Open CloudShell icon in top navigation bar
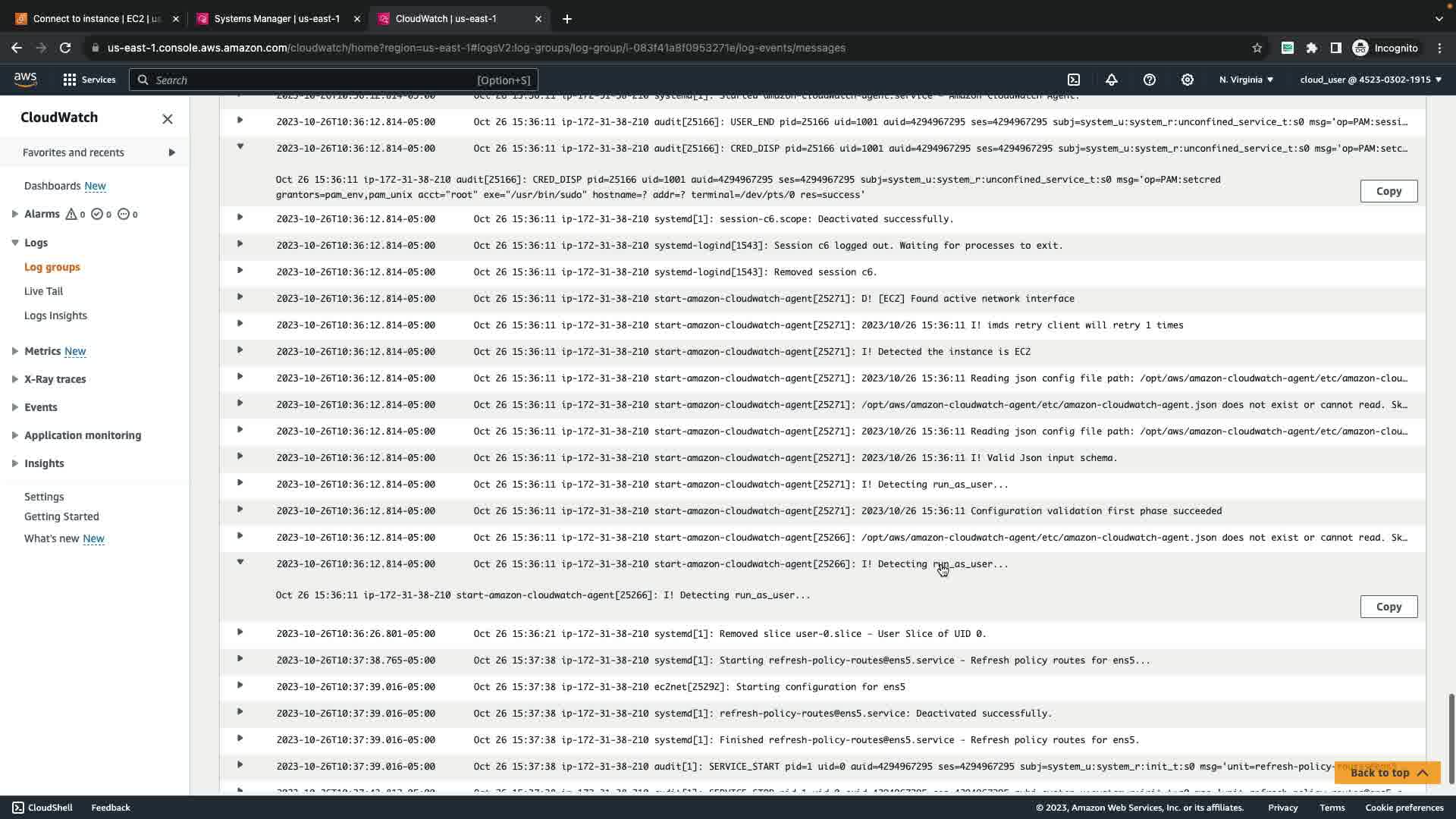1456x819 pixels. click(1074, 80)
